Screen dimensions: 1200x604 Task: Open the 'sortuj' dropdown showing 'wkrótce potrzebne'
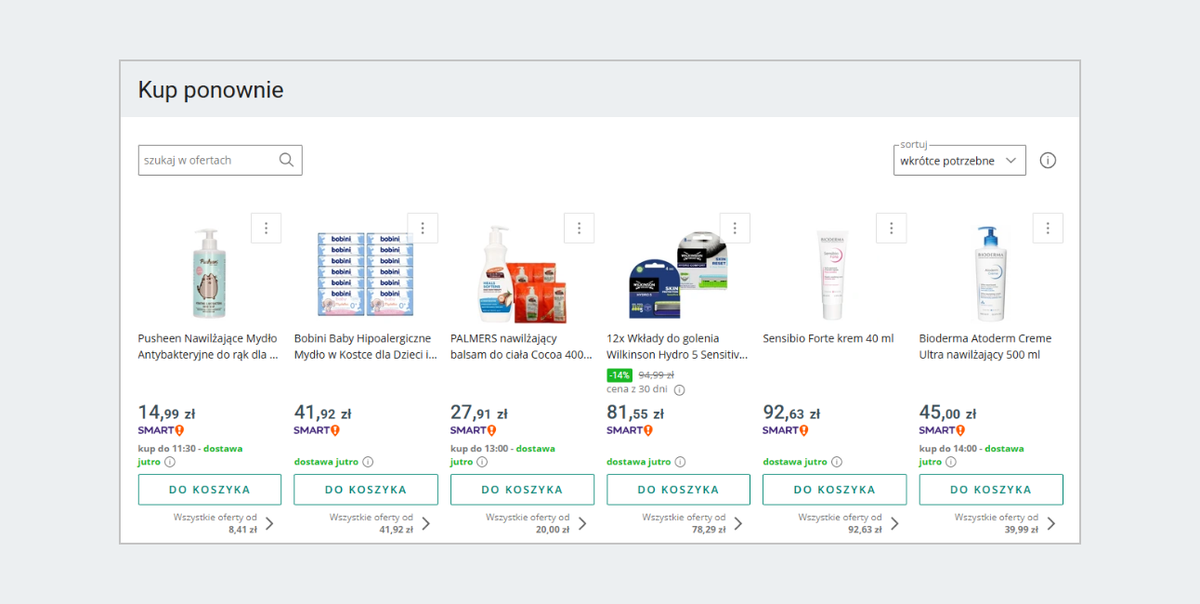pos(959,160)
